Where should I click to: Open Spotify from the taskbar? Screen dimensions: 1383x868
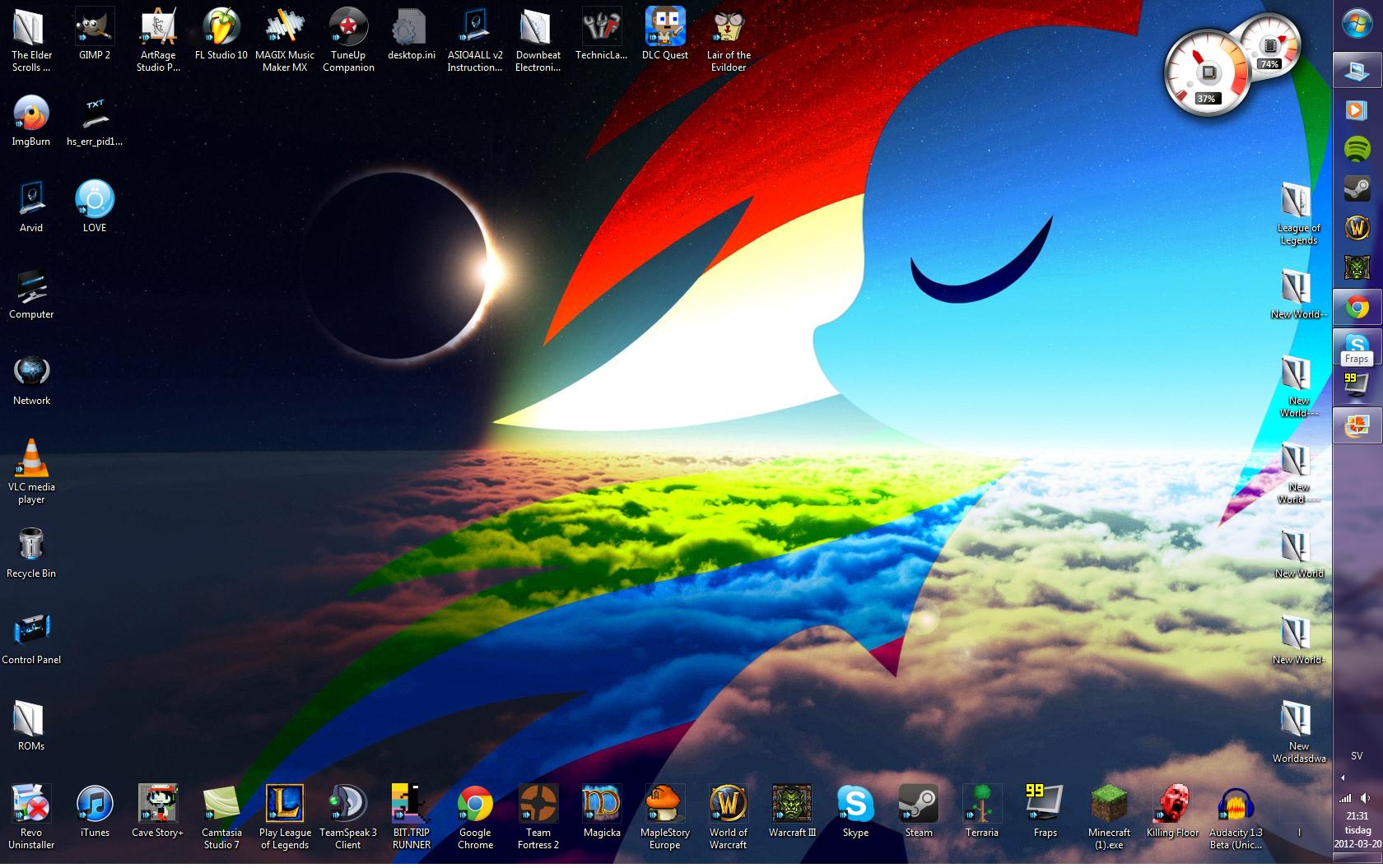click(1357, 149)
